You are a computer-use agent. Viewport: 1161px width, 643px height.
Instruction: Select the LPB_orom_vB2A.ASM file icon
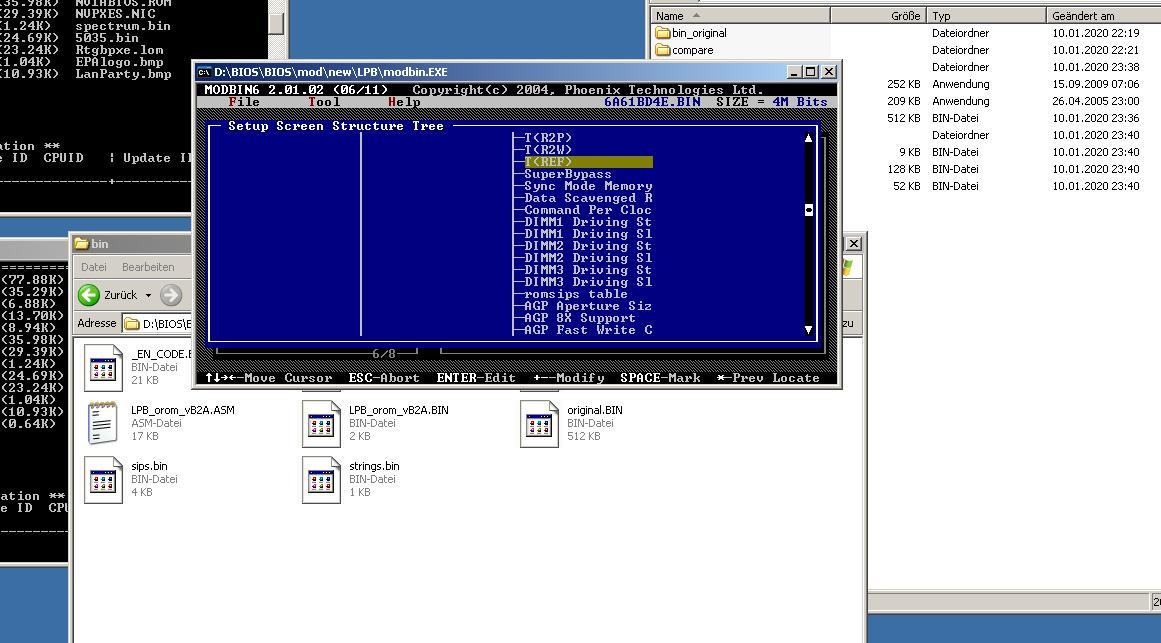click(x=103, y=423)
